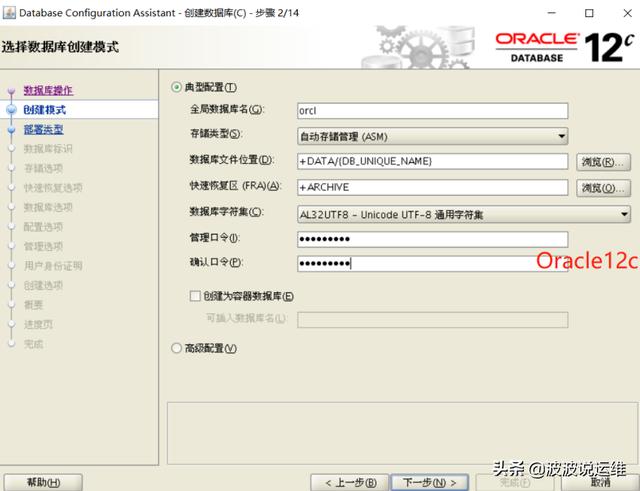This screenshot has height=491, width=640.
Task: Click the 帮助 help button
Action: click(x=43, y=482)
